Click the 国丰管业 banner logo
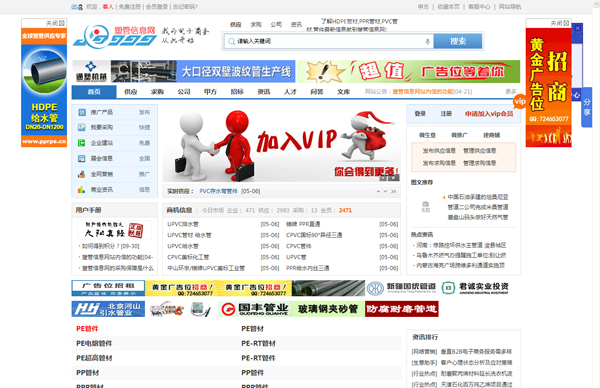Image resolution: width=600 pixels, height=388 pixels. coord(255,309)
